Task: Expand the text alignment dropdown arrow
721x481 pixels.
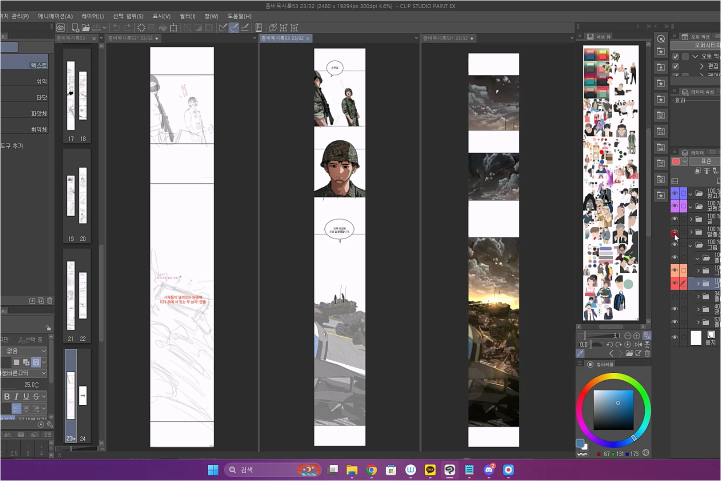Action: [44, 408]
